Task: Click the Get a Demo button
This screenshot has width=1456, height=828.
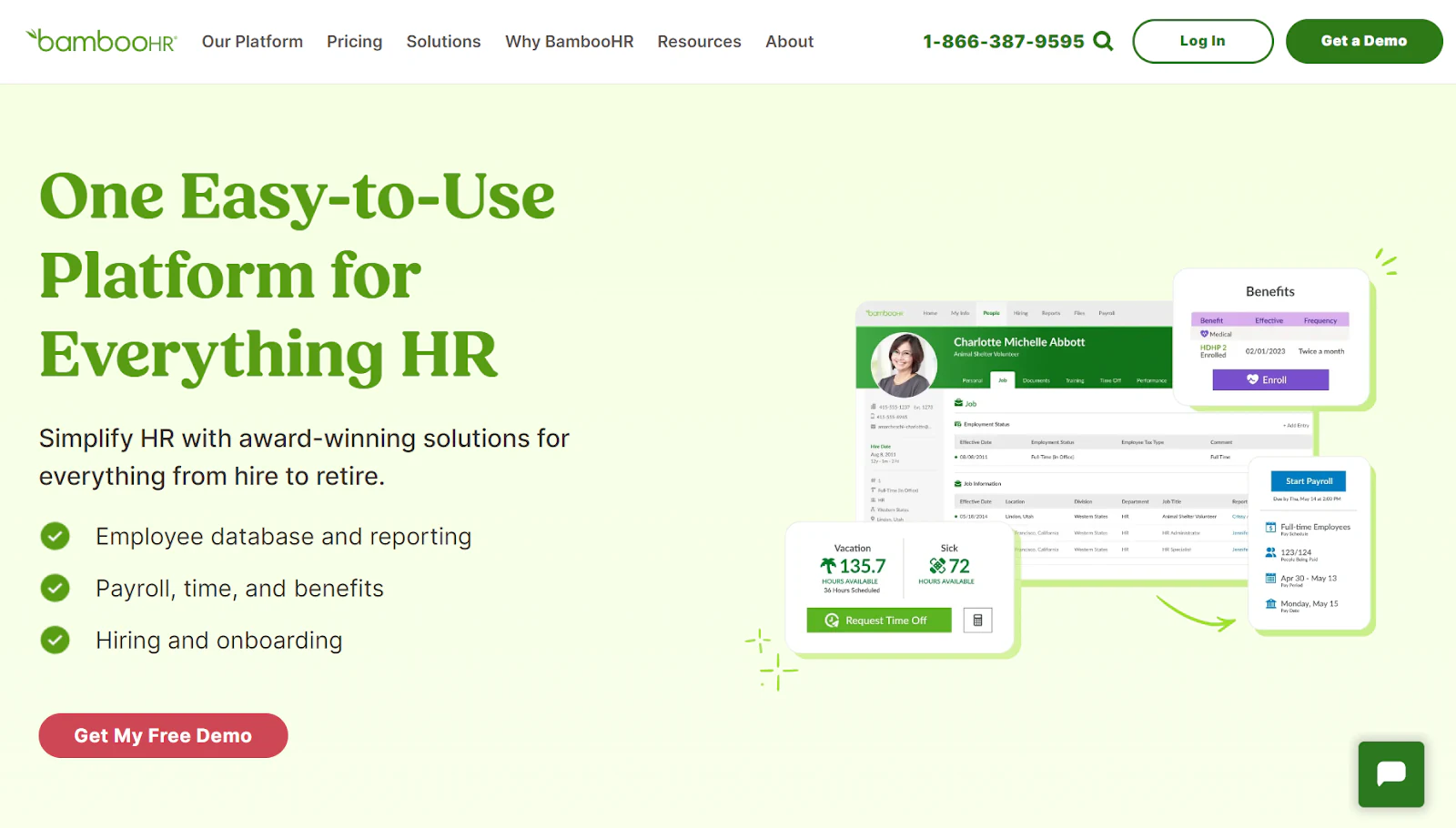Action: click(x=1364, y=41)
